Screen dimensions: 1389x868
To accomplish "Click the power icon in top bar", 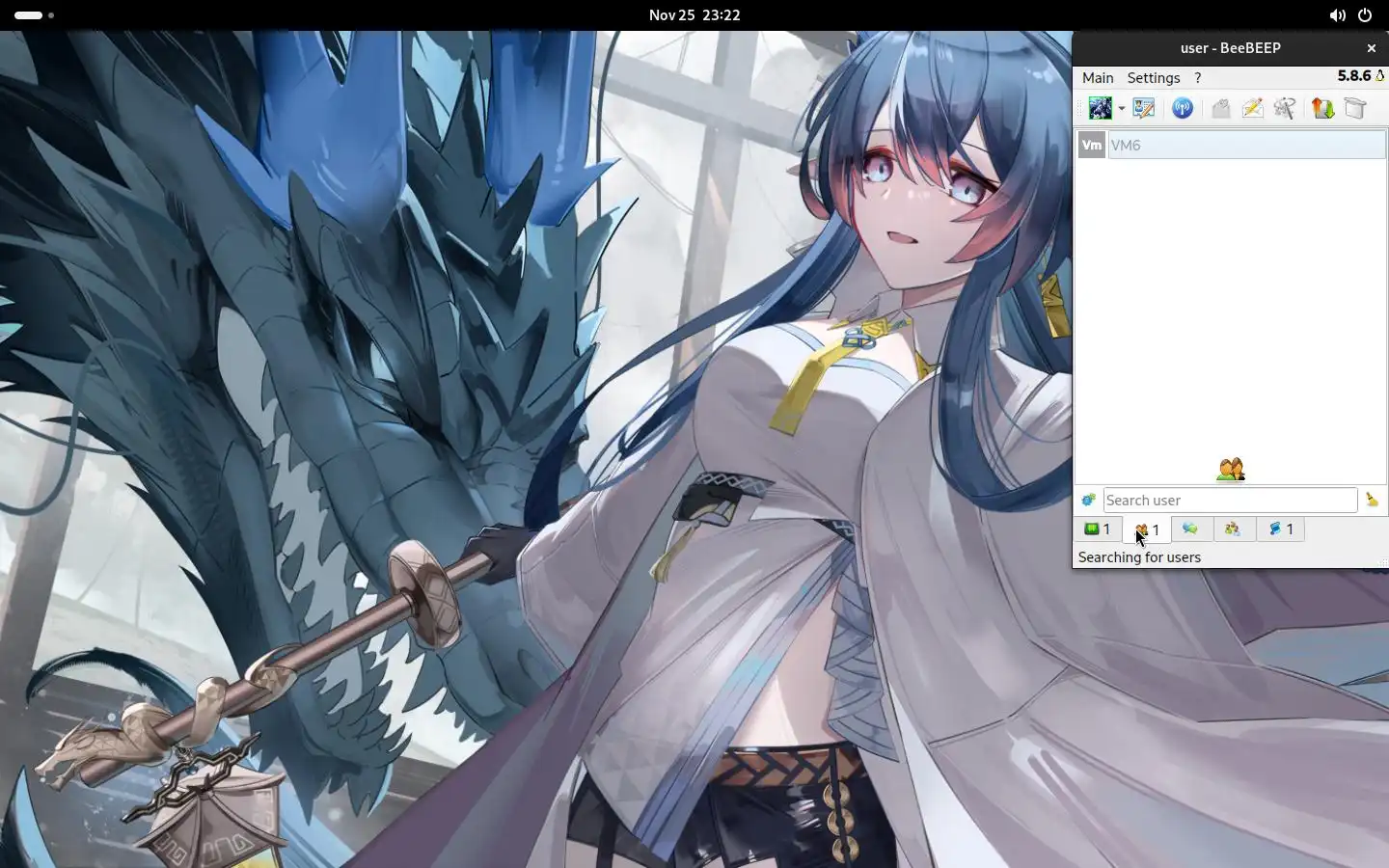I will click(x=1365, y=15).
